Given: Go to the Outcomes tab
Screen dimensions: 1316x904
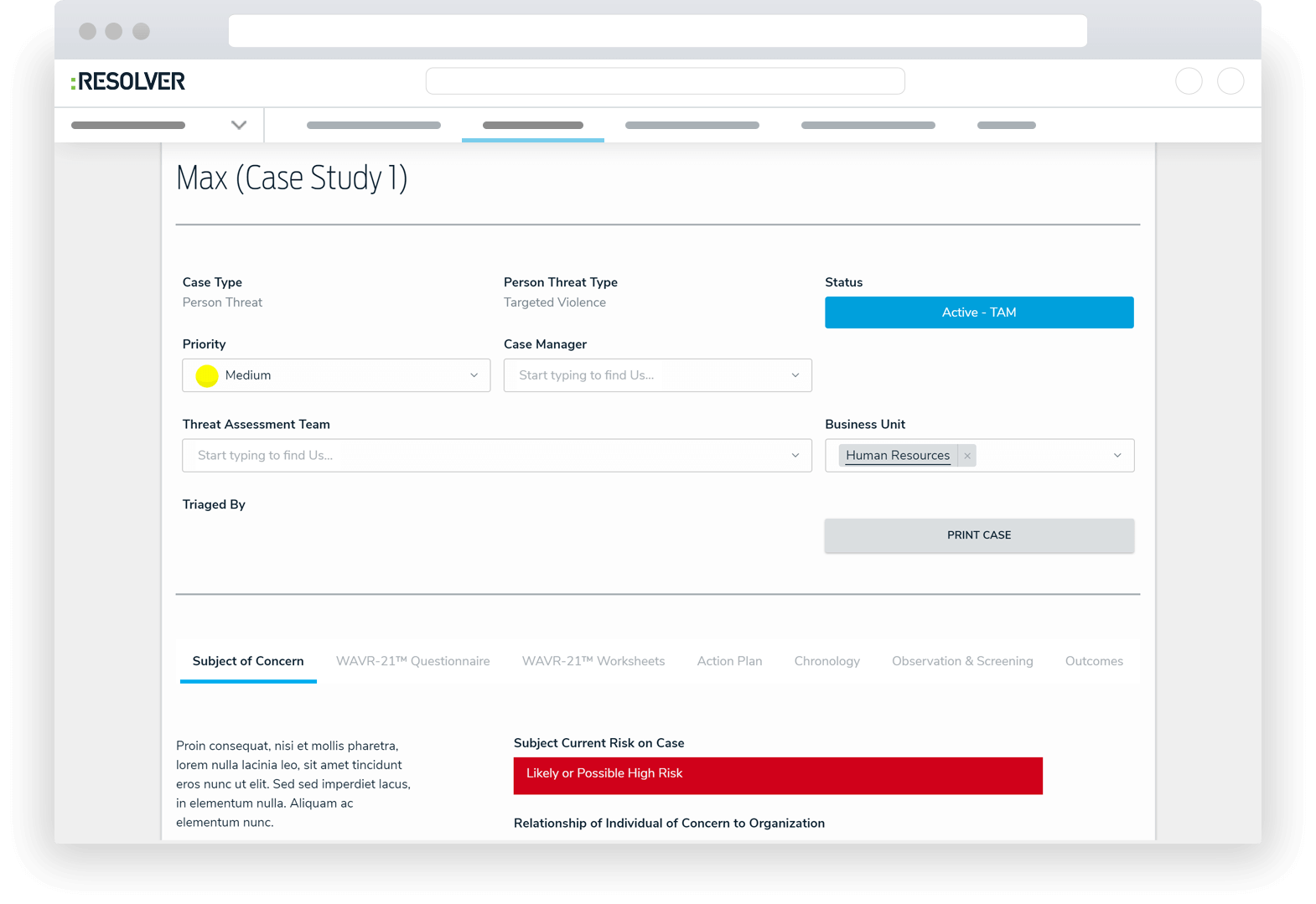Looking at the screenshot, I should click(x=1093, y=661).
